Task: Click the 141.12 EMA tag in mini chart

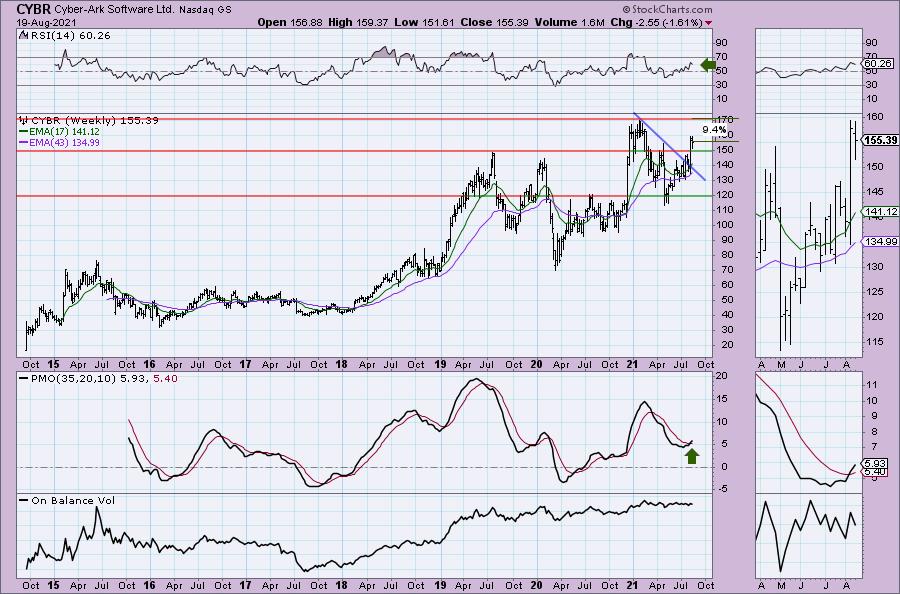Action: coord(880,212)
